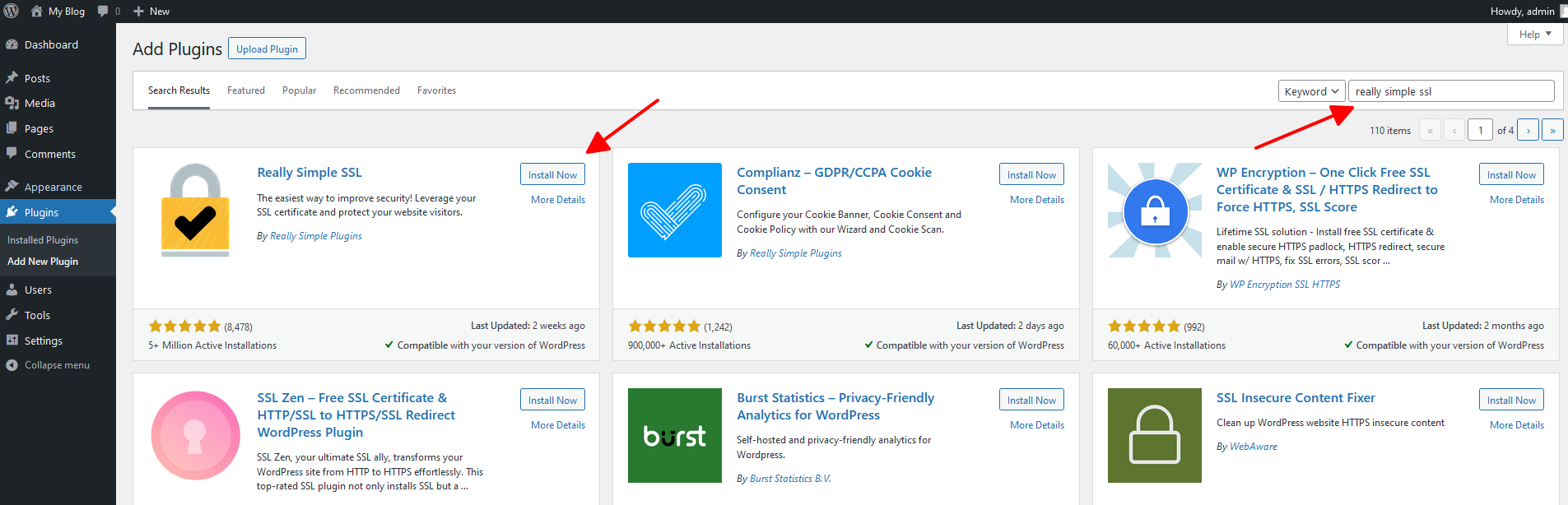Open More Details for Burst Statistics
The height and width of the screenshot is (505, 1568).
(x=1037, y=425)
